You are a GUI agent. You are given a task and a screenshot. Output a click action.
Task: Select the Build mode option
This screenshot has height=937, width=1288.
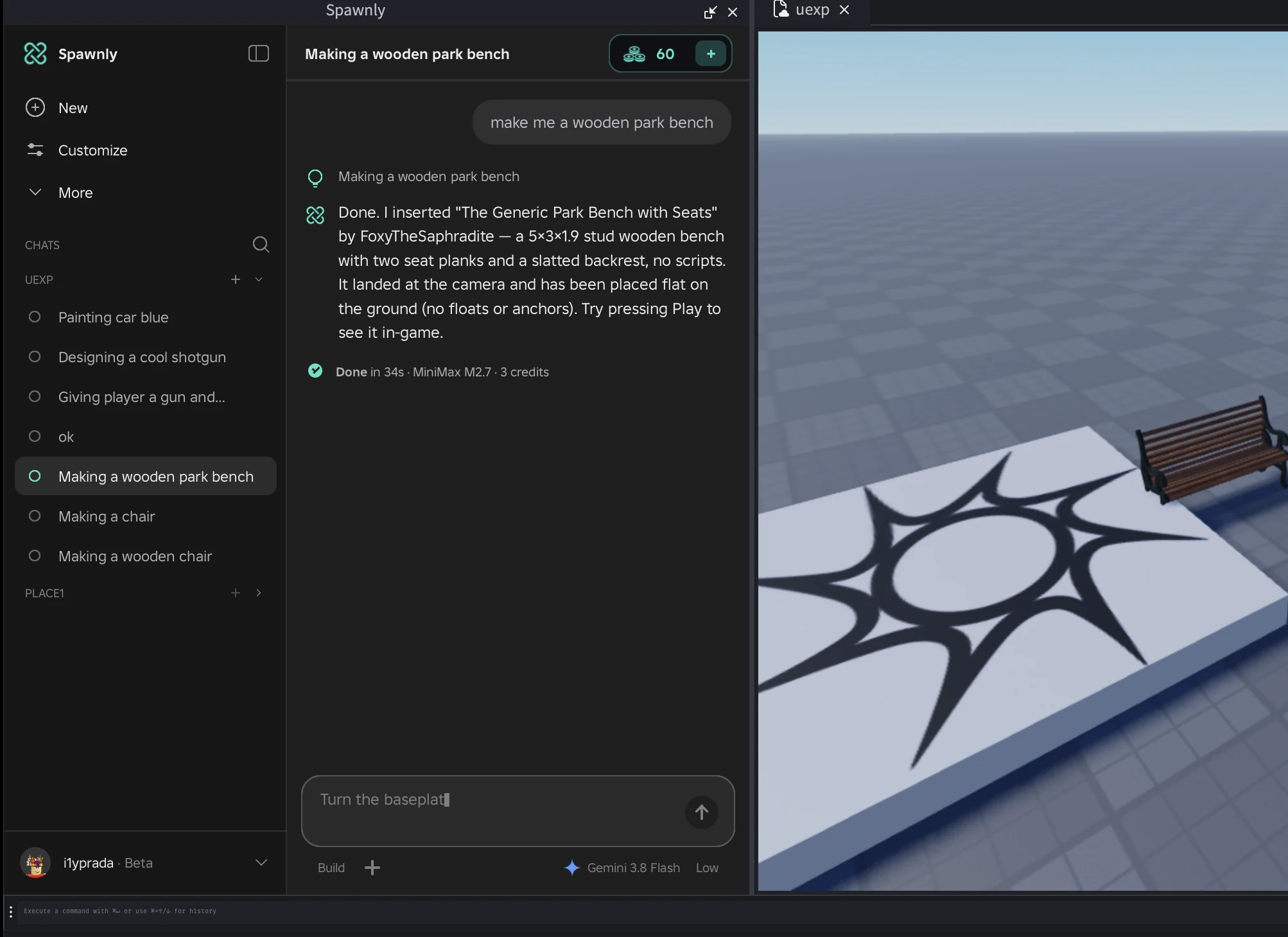pos(331,868)
